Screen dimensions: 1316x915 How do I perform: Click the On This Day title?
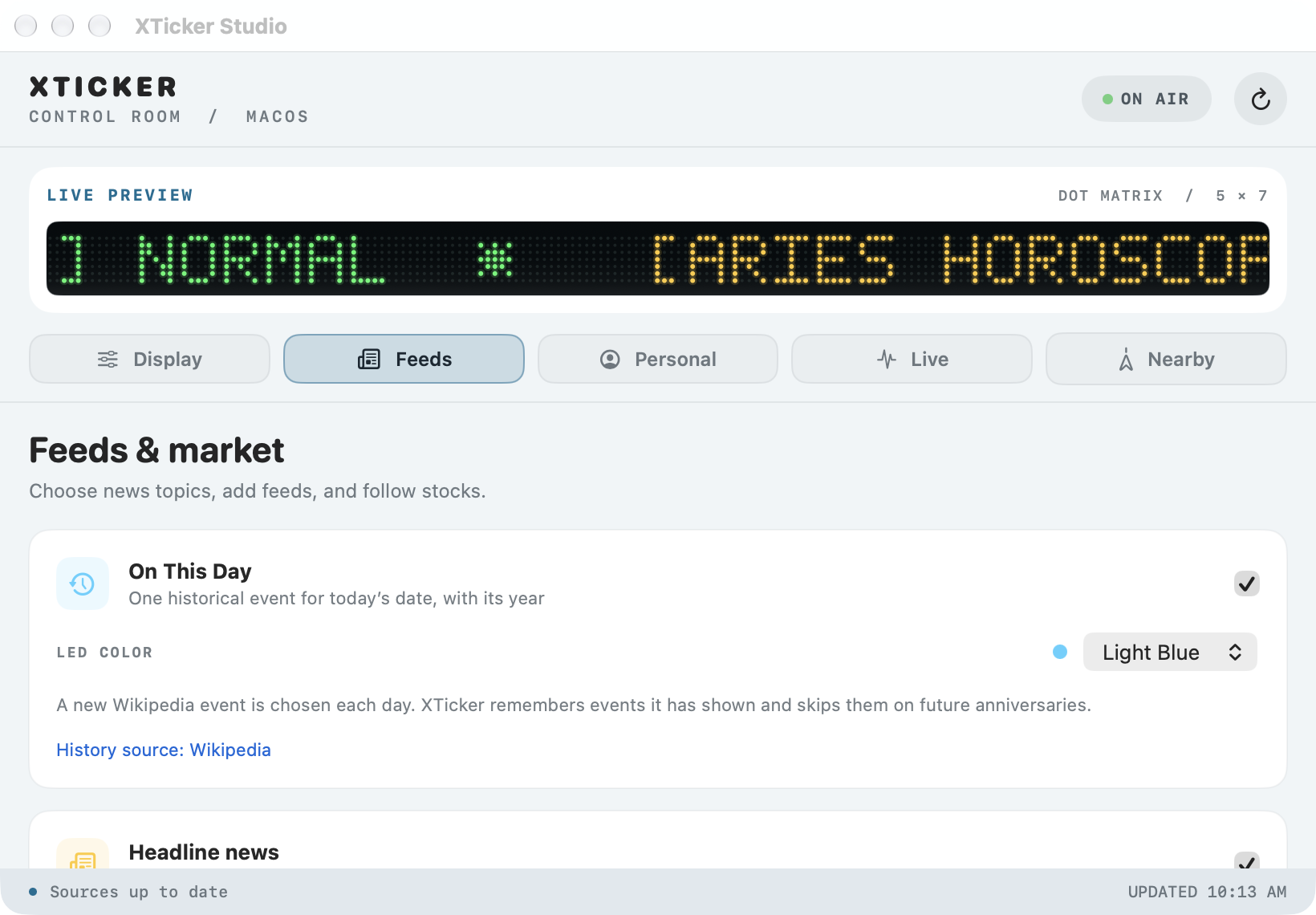[x=190, y=571]
